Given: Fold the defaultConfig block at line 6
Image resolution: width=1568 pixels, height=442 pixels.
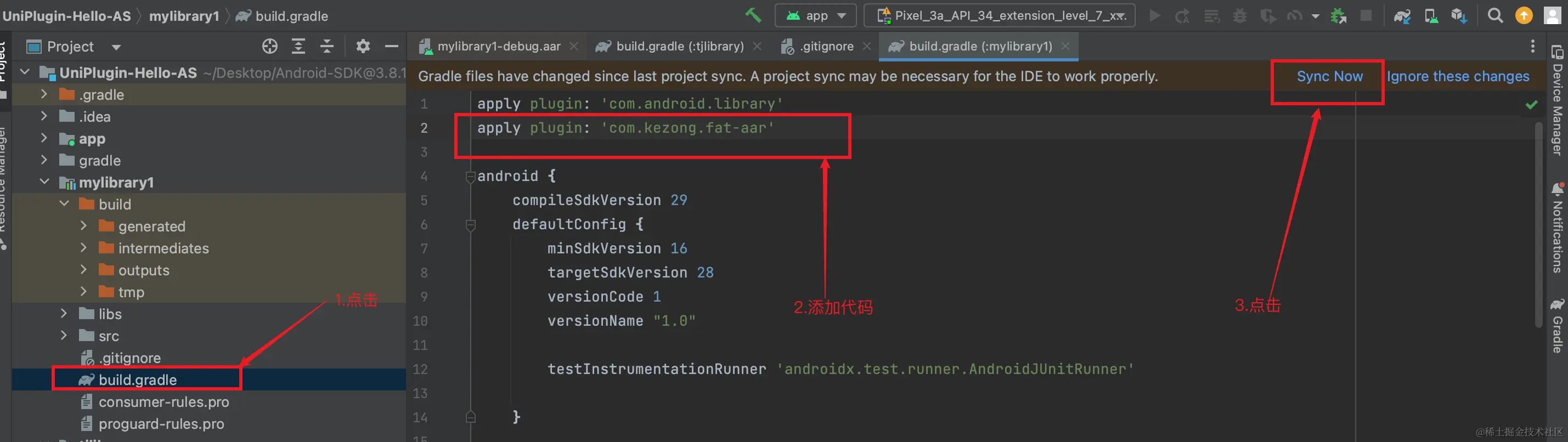Looking at the screenshot, I should pos(470,225).
